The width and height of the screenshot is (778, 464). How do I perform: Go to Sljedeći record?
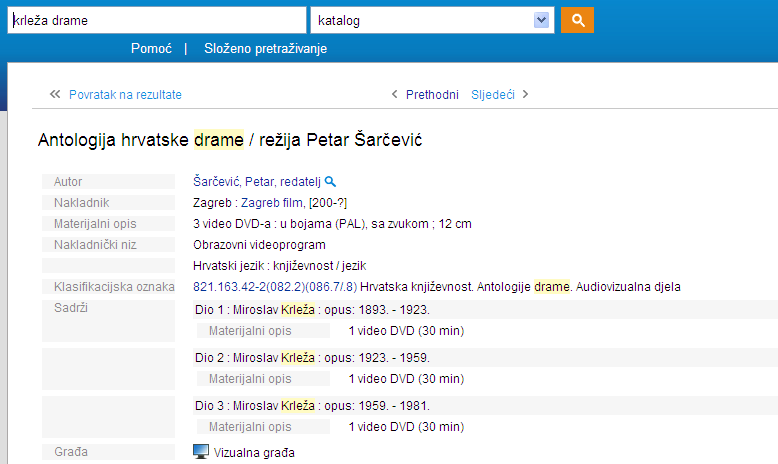pyautogui.click(x=493, y=95)
